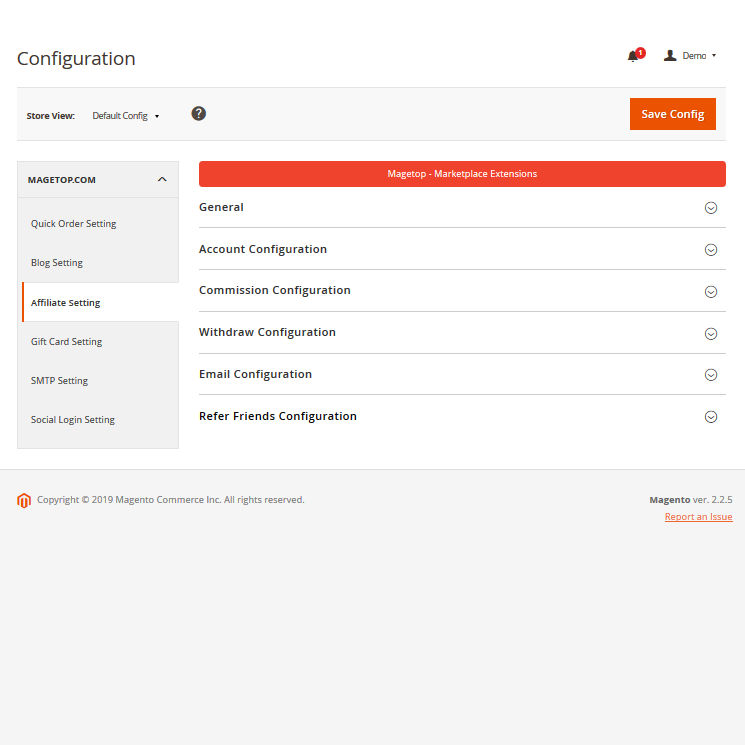Open the Demo user account menu
Image resolution: width=745 pixels, height=745 pixels.
692,56
